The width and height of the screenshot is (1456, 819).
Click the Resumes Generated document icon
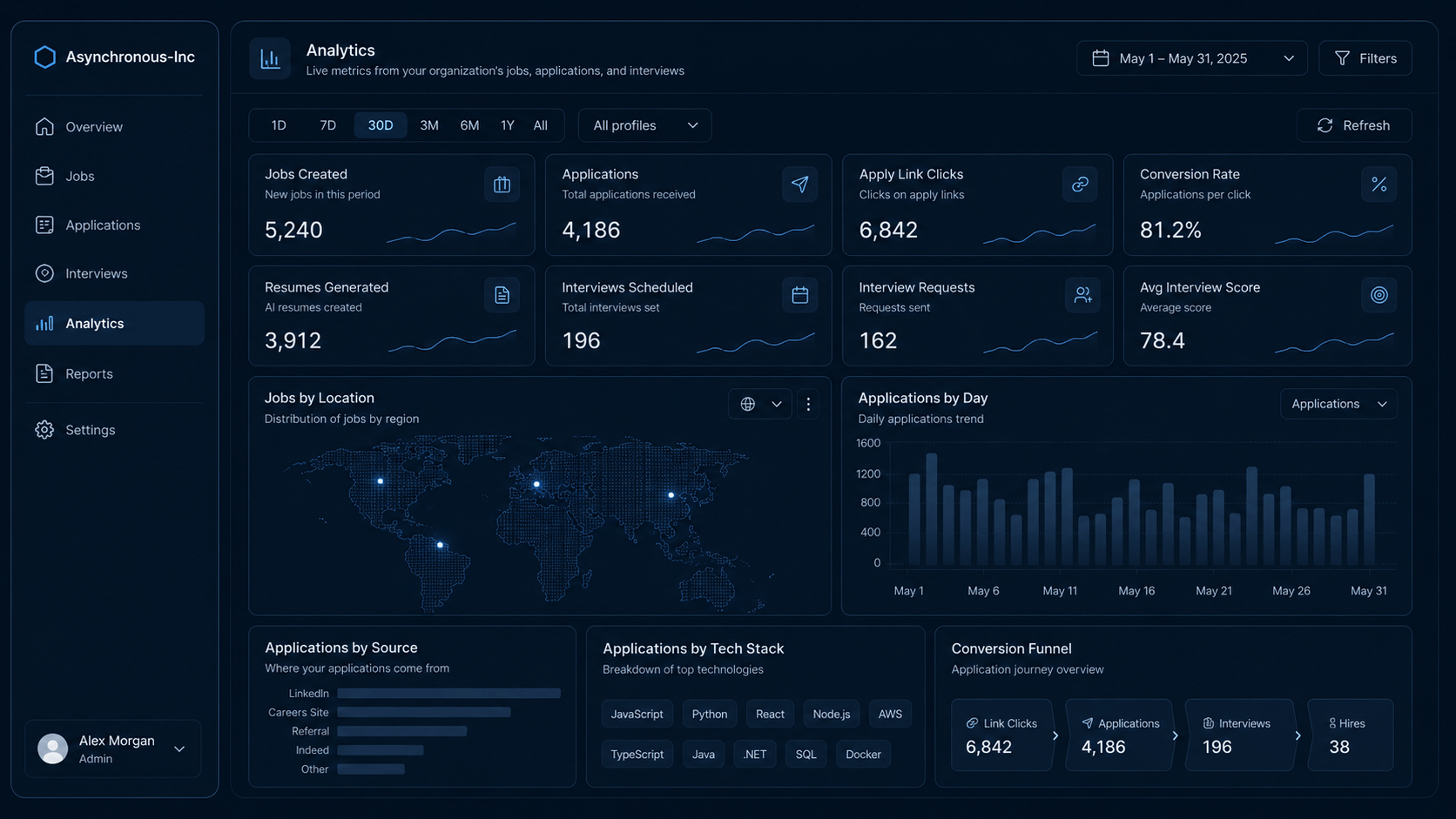tap(502, 295)
